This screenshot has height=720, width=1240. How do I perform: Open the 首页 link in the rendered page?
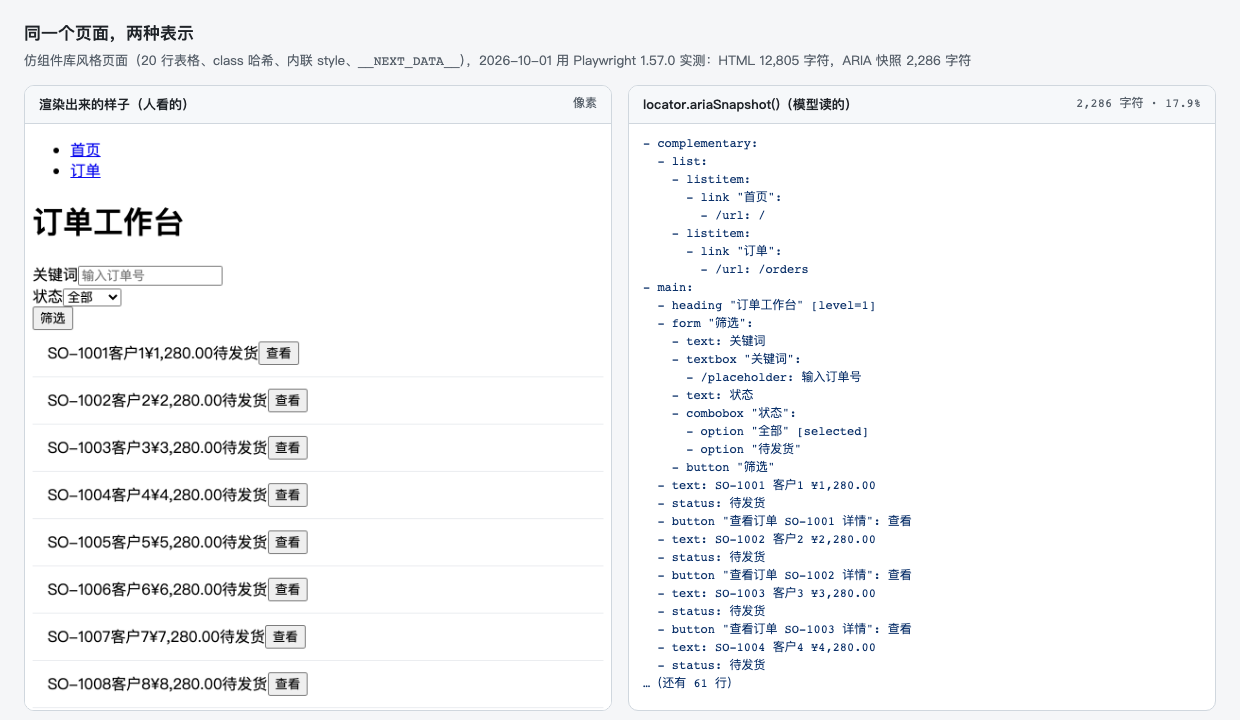pos(85,150)
